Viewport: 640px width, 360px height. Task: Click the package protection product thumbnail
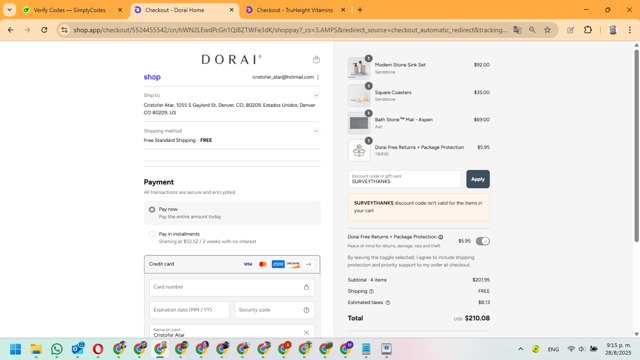coord(359,150)
